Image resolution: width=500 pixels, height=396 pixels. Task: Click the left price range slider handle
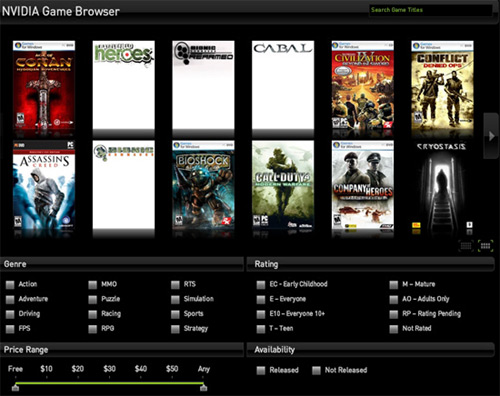tap(15, 388)
